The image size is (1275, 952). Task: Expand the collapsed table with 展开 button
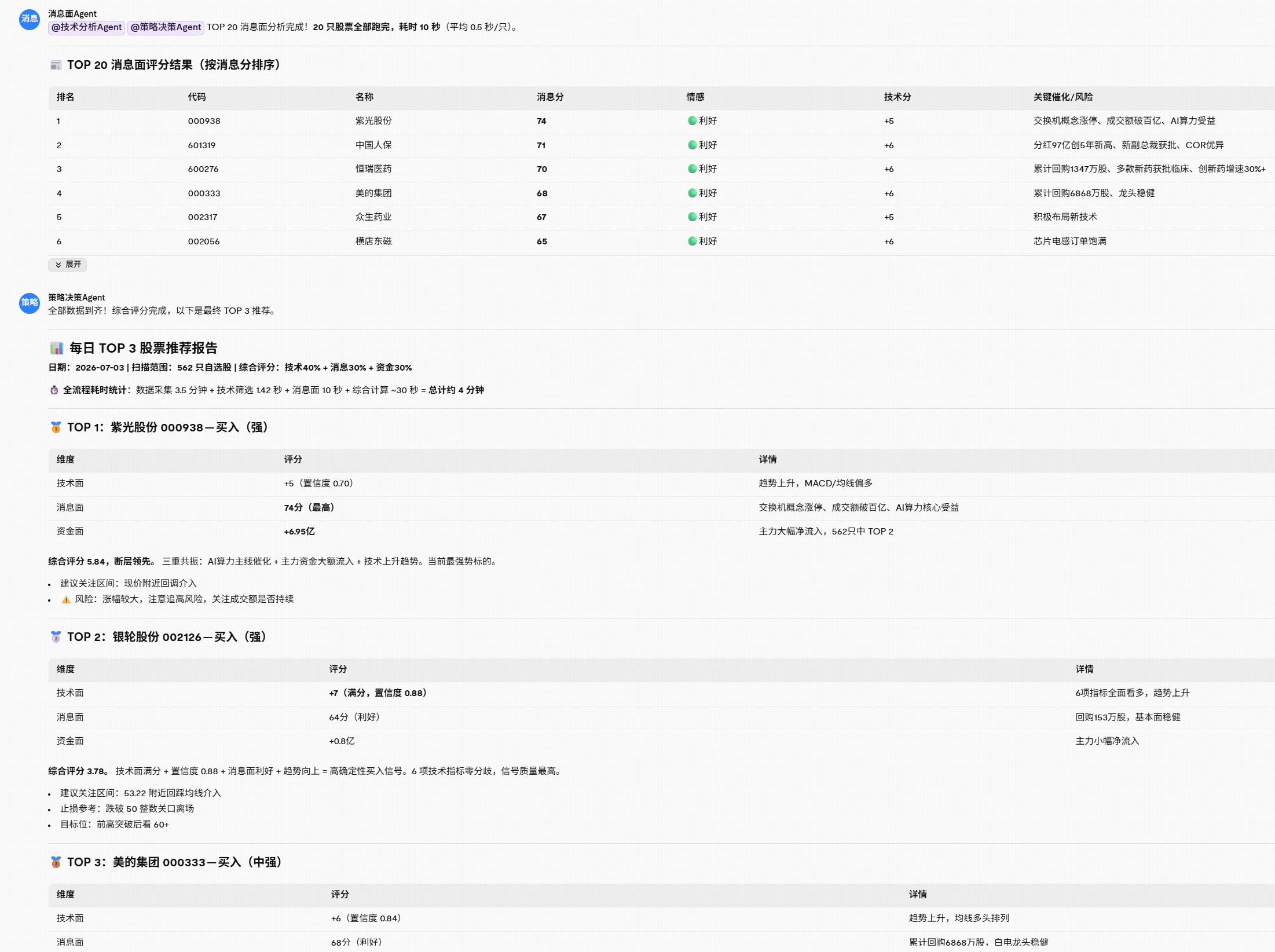68,265
